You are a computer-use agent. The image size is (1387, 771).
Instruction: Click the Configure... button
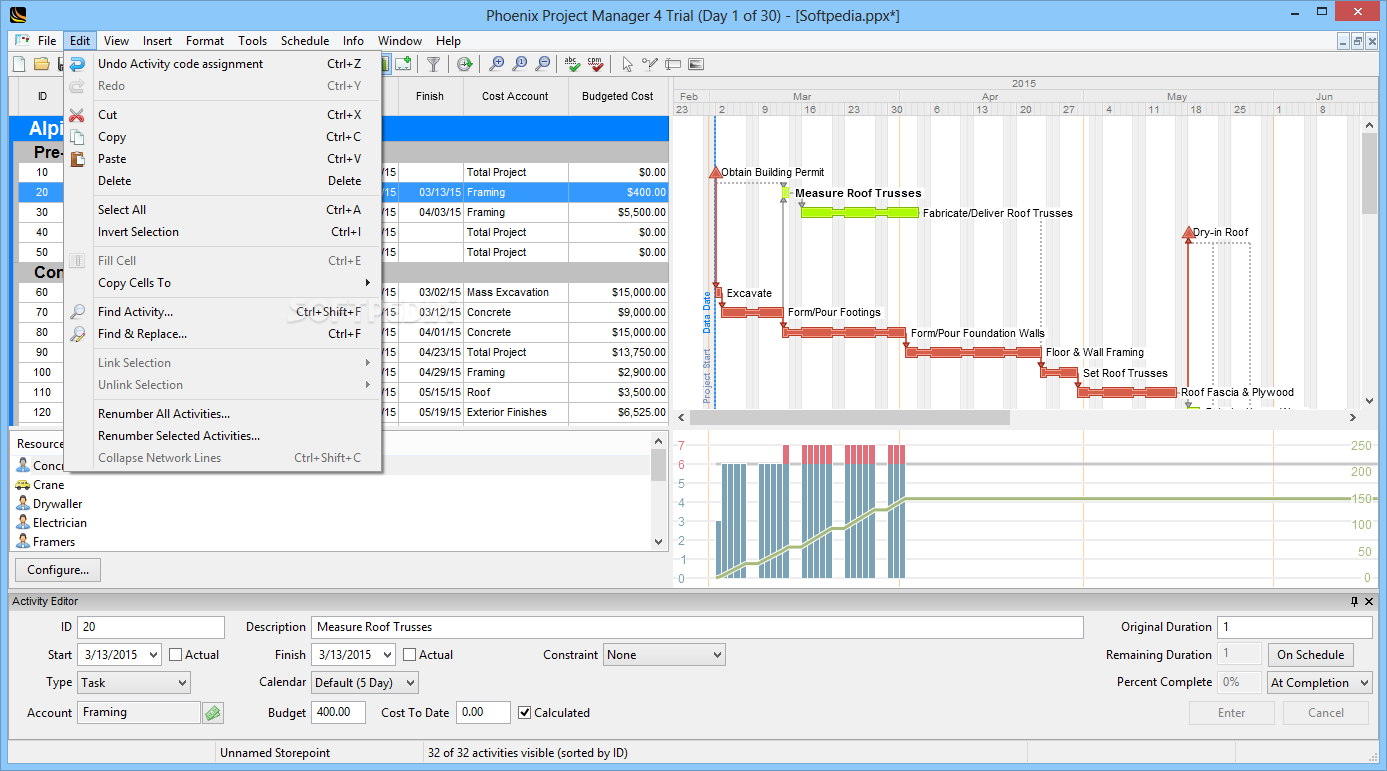[x=58, y=570]
